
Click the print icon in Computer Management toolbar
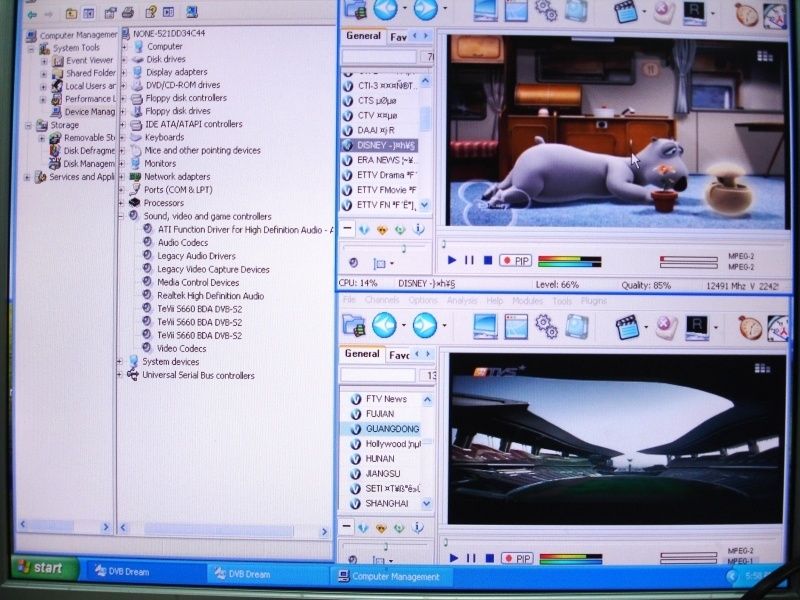(x=127, y=13)
